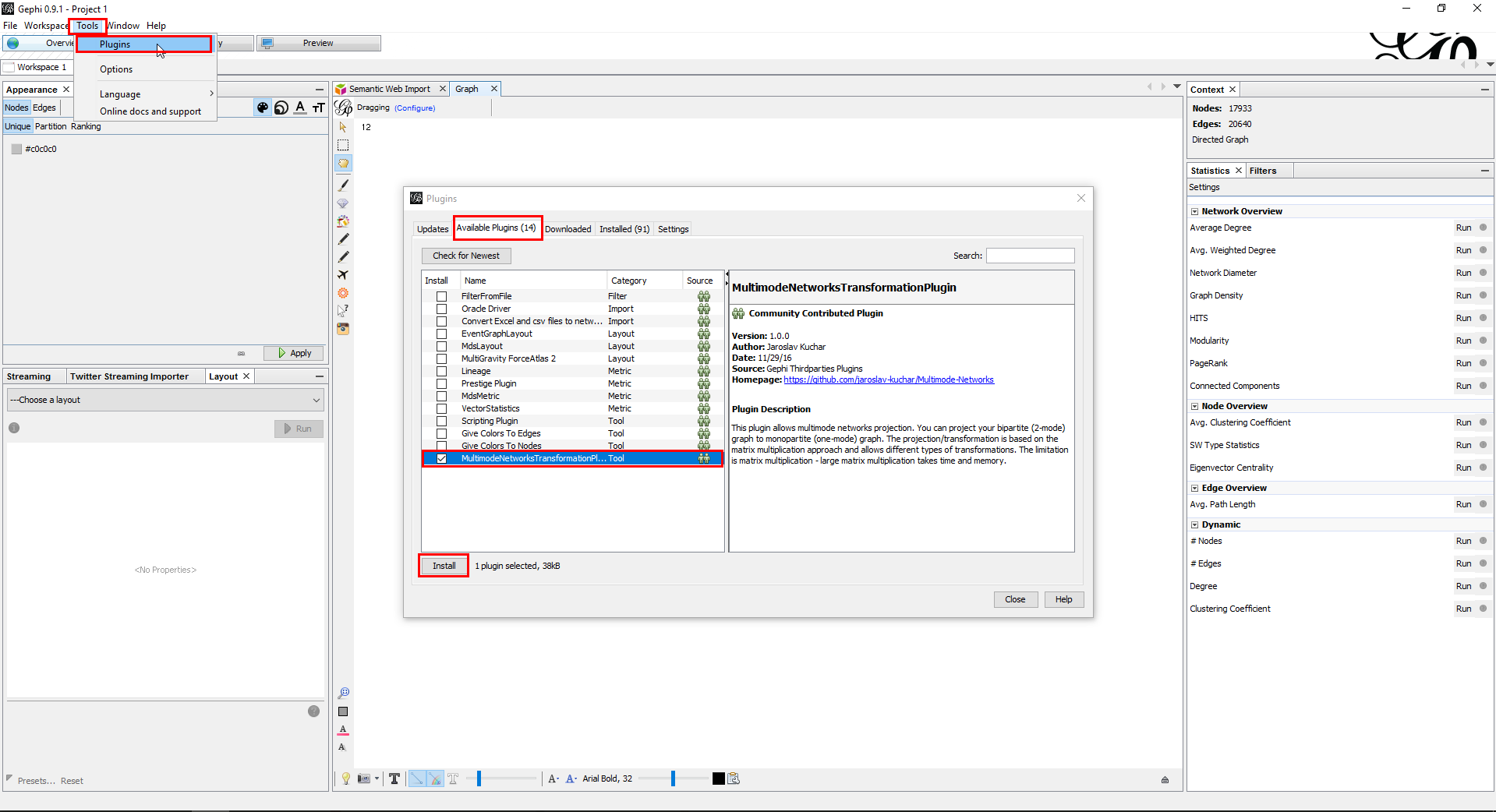Image resolution: width=1496 pixels, height=812 pixels.
Task: Choose the painter brush tool
Action: coord(343,185)
